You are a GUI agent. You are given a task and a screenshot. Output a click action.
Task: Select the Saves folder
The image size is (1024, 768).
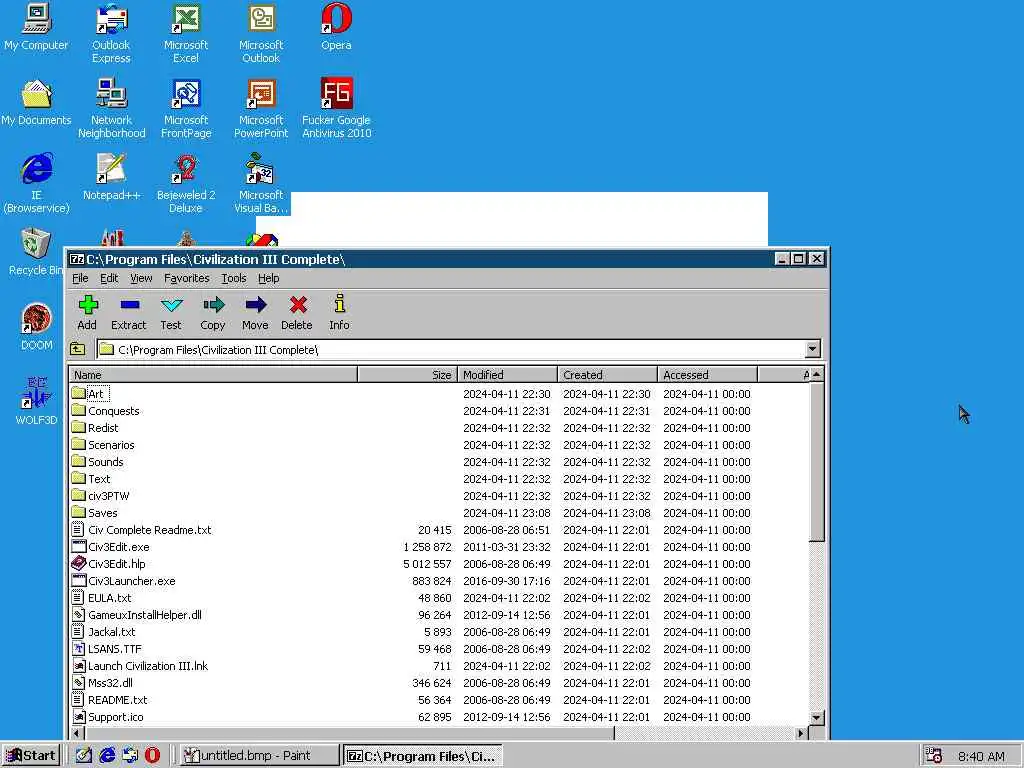pyautogui.click(x=95, y=513)
